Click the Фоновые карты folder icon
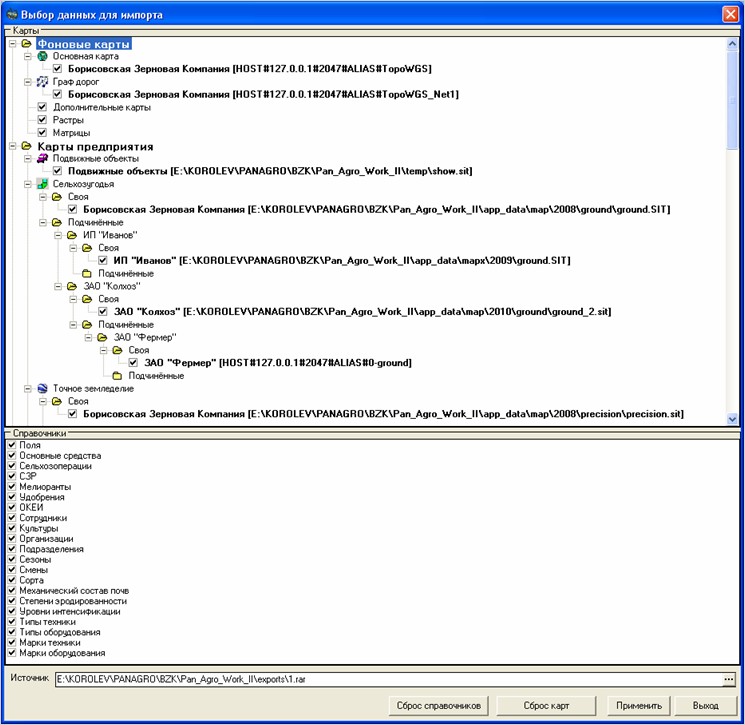Screen dimensions: 745x725 pos(26,44)
